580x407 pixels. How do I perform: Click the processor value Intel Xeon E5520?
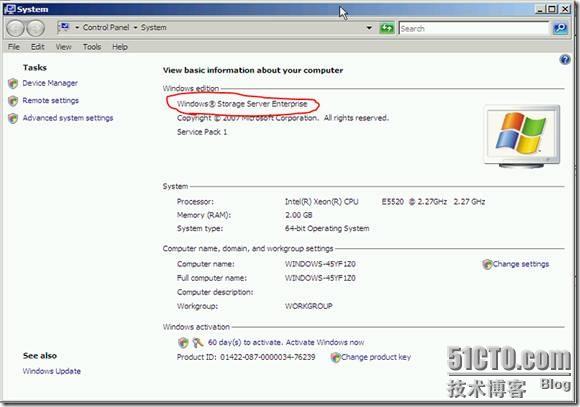385,202
